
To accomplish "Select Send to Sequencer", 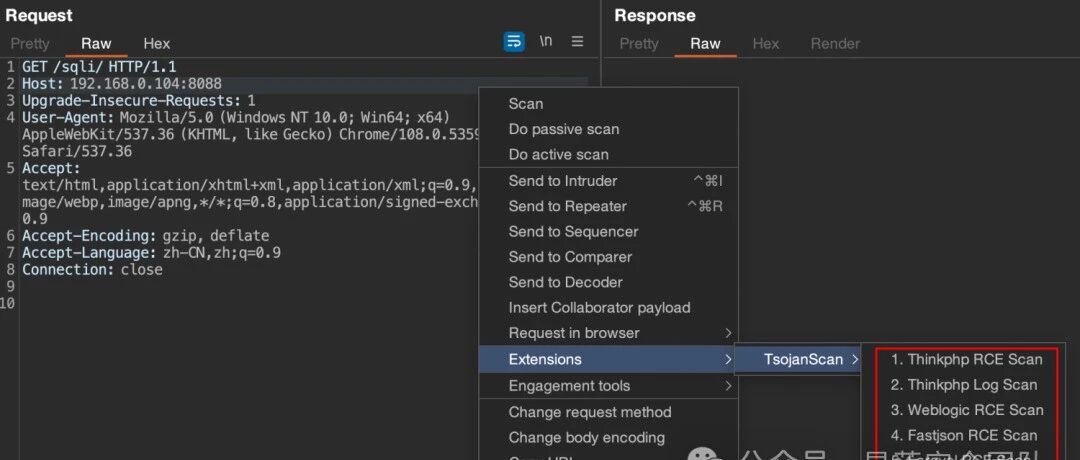I will (608, 232).
